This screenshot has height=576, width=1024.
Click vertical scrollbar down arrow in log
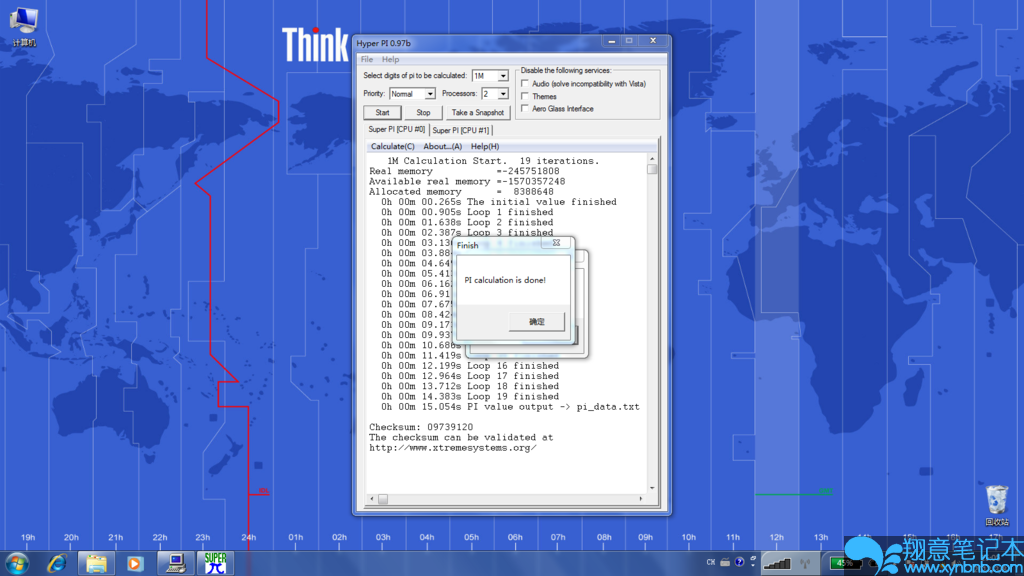[652, 488]
